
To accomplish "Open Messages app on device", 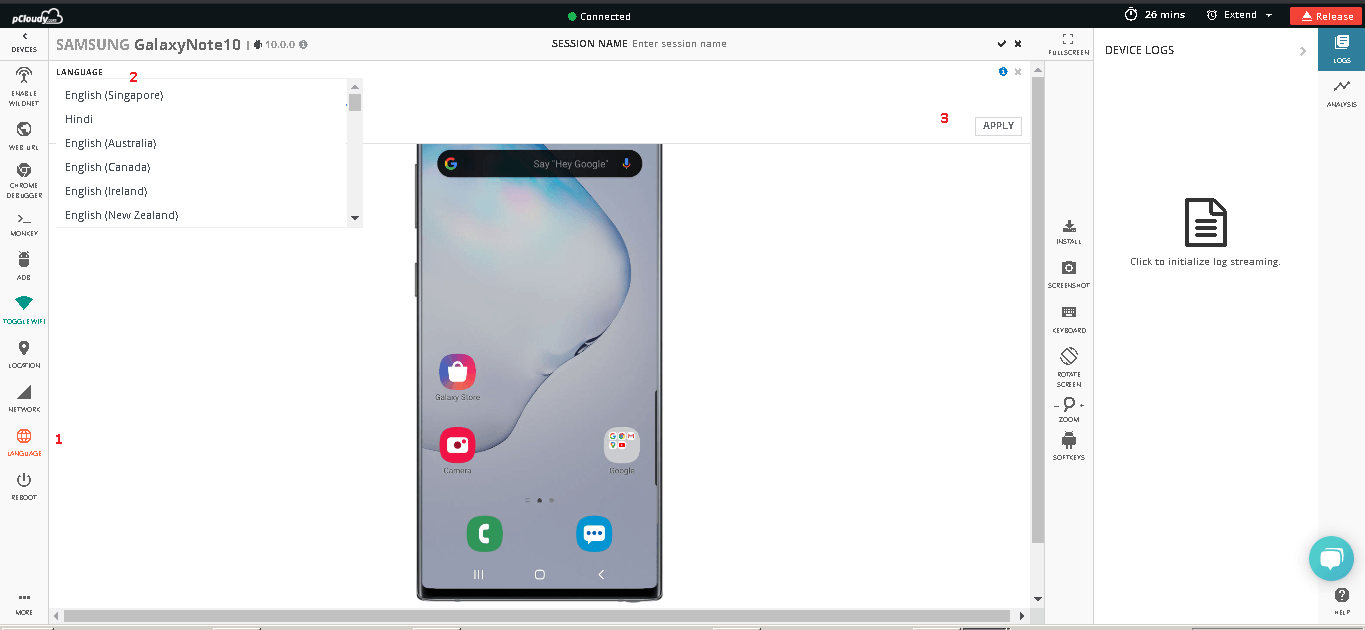I will coord(594,533).
